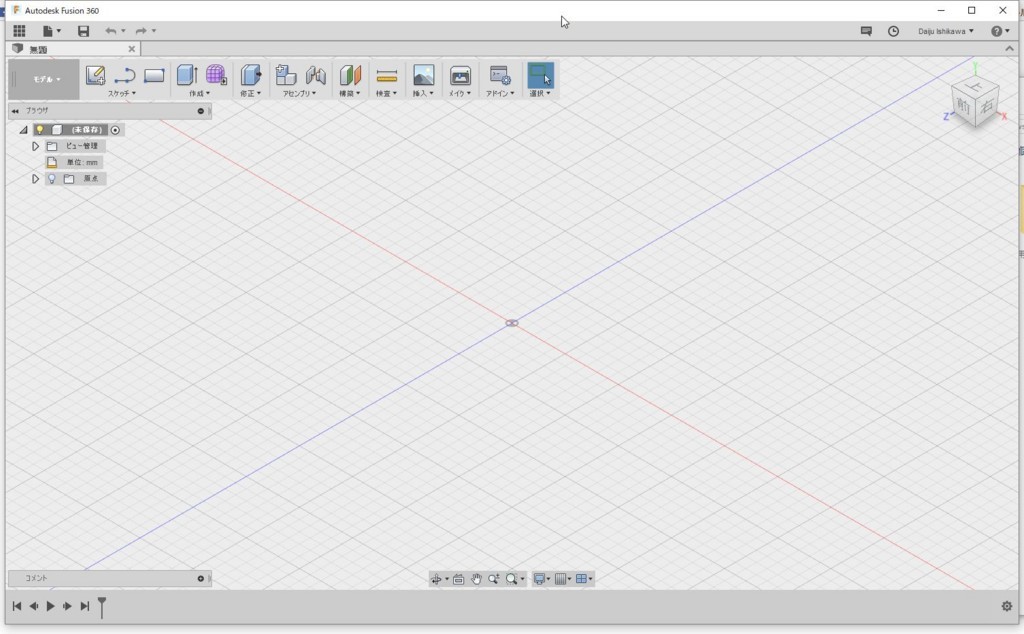Open the 検査 menu
The image size is (1024, 634).
click(387, 93)
